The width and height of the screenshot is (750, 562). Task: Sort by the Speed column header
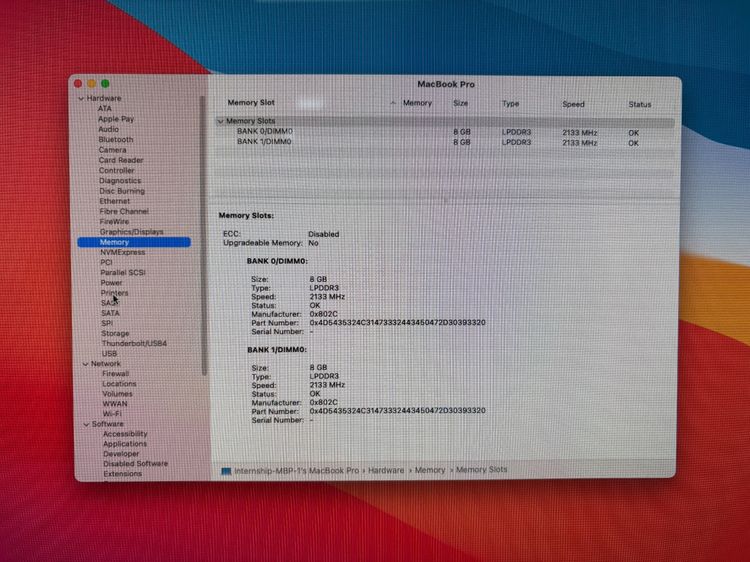tap(574, 104)
